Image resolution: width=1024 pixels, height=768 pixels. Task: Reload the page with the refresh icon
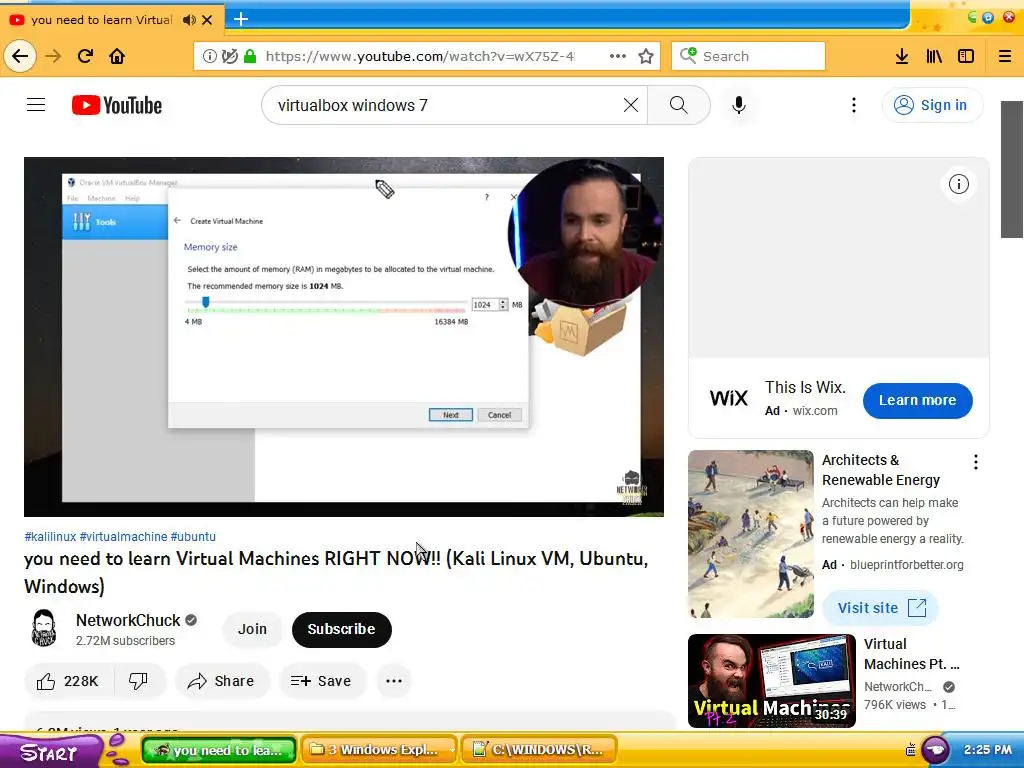[x=85, y=56]
